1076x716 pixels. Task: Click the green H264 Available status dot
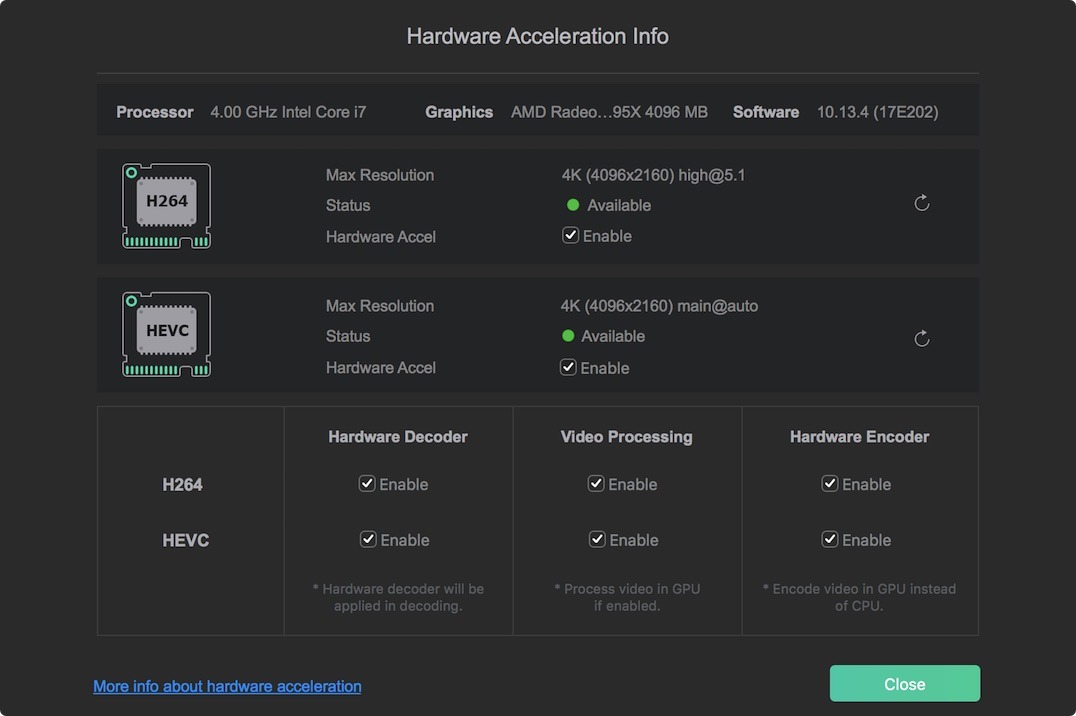(573, 205)
